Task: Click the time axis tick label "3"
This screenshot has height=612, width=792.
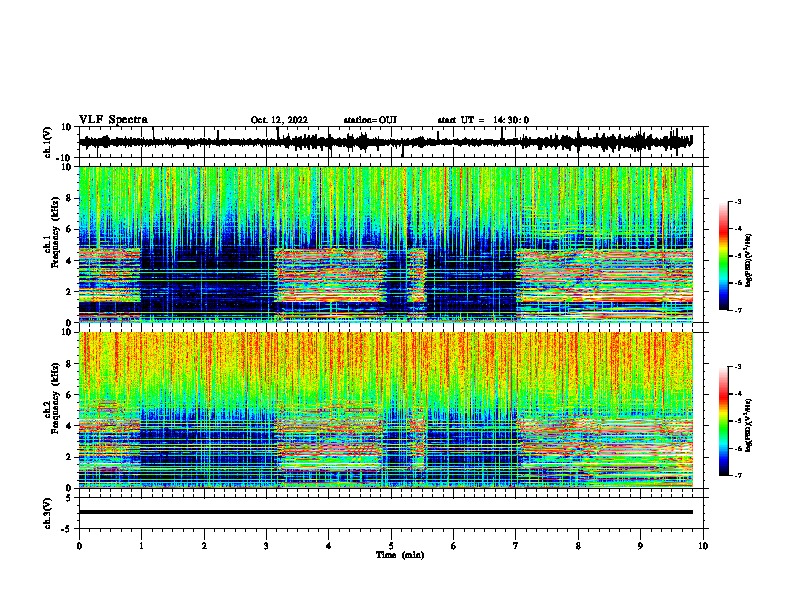Action: tap(266, 546)
